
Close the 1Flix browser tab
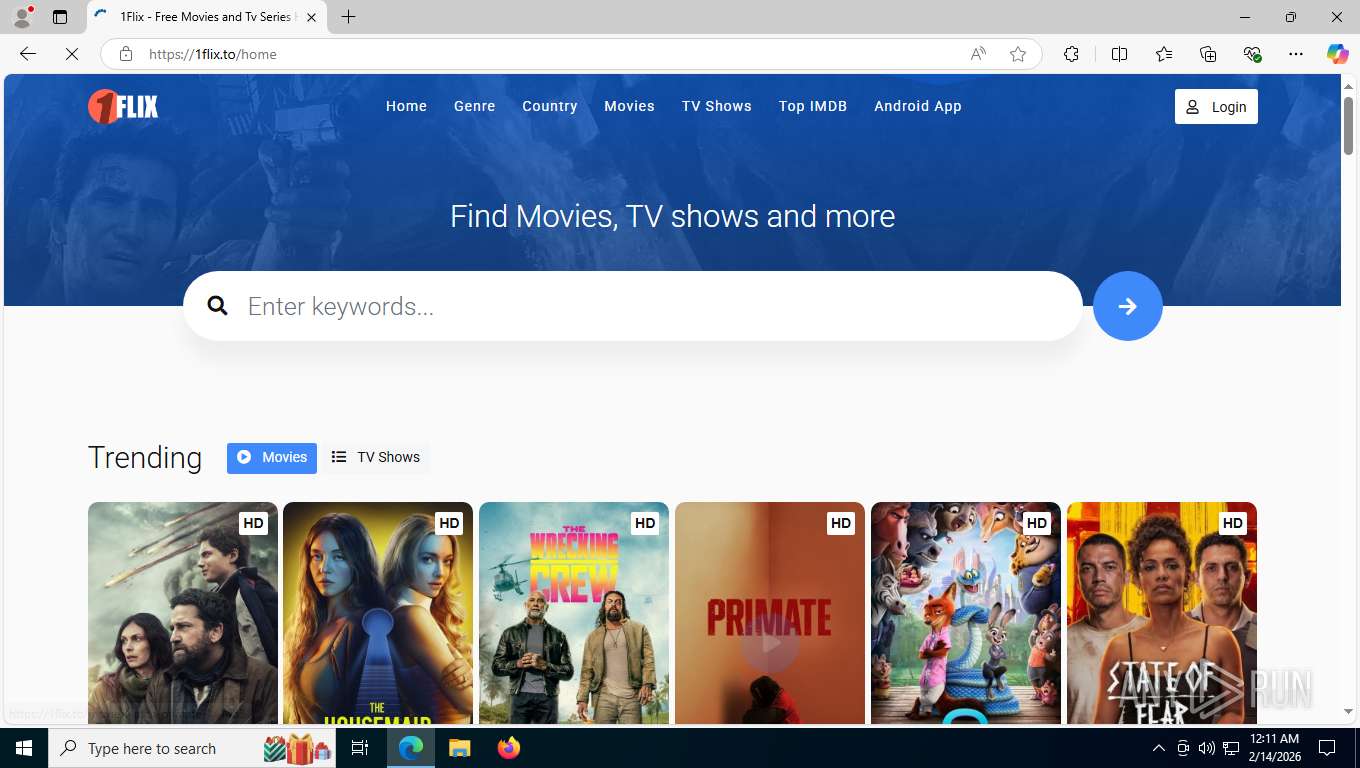pos(311,17)
